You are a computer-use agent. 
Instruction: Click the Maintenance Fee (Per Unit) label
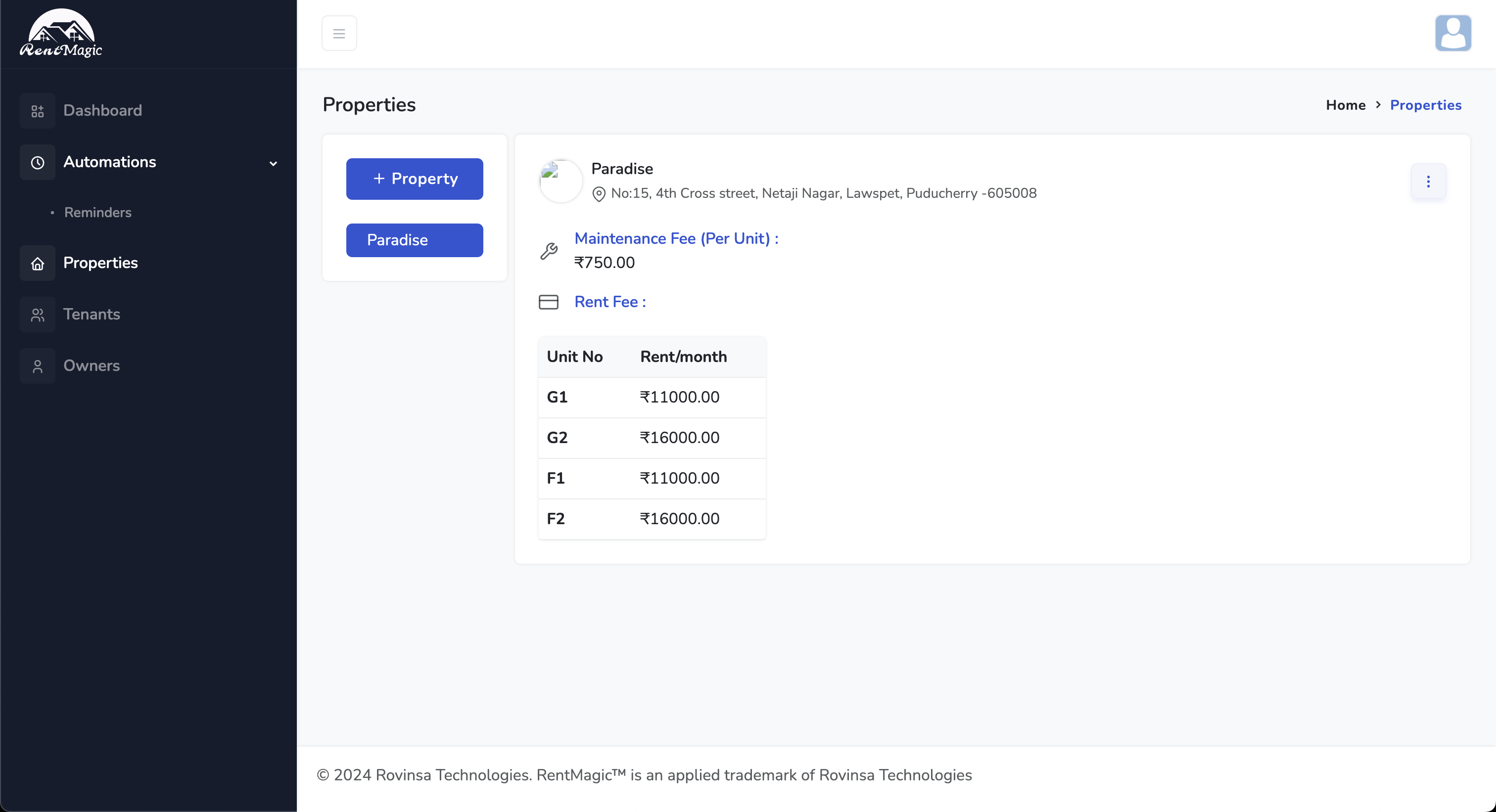(x=677, y=238)
